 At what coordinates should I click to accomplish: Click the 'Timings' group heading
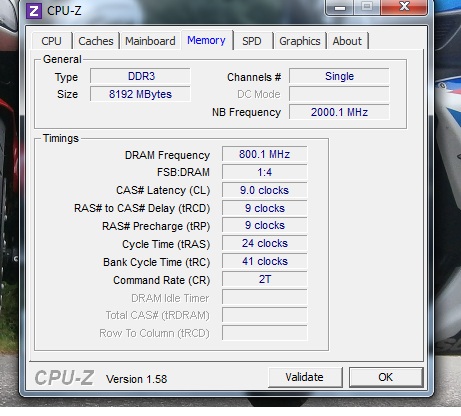pyautogui.click(x=61, y=138)
